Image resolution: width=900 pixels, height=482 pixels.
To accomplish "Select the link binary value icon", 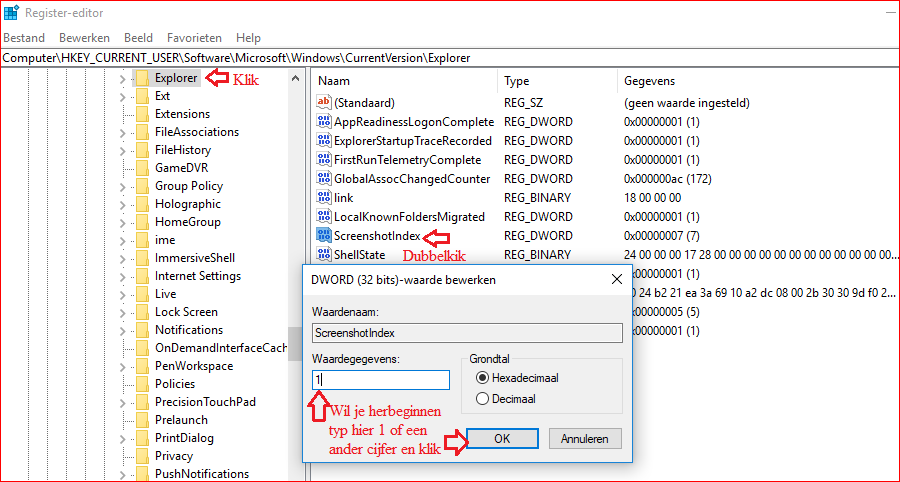I will (x=323, y=197).
